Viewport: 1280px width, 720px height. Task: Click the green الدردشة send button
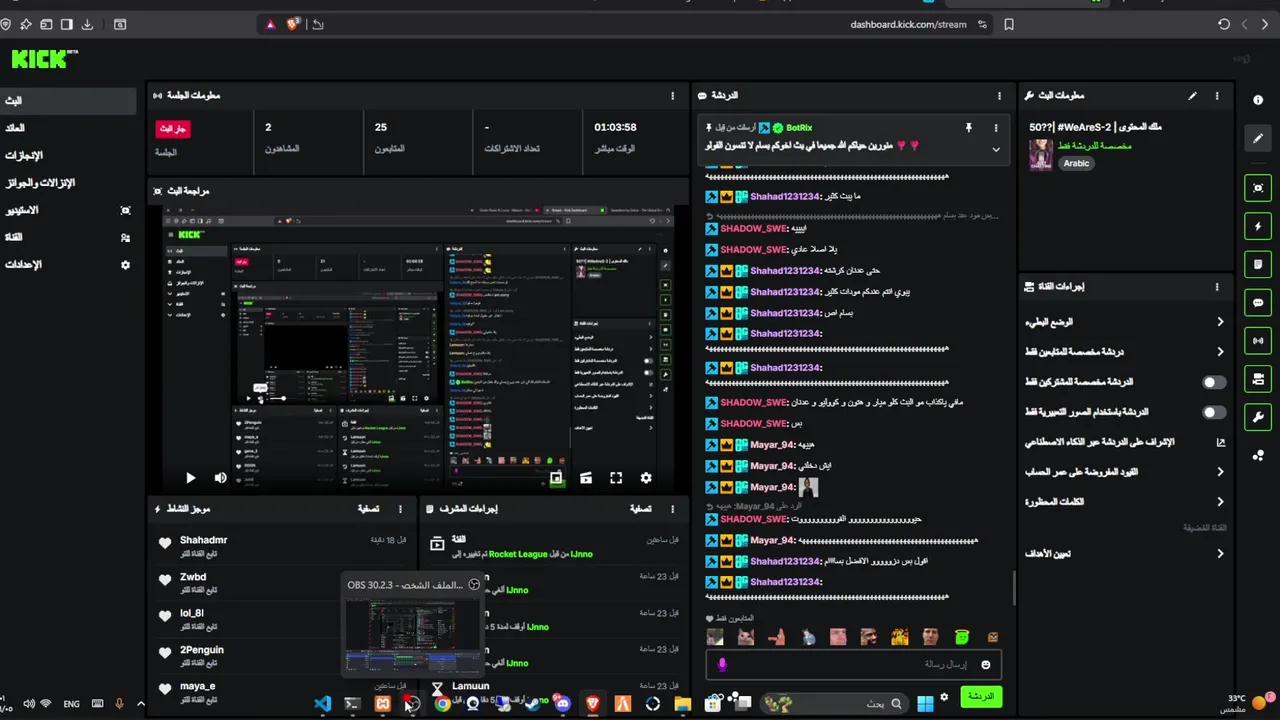pyautogui.click(x=980, y=696)
